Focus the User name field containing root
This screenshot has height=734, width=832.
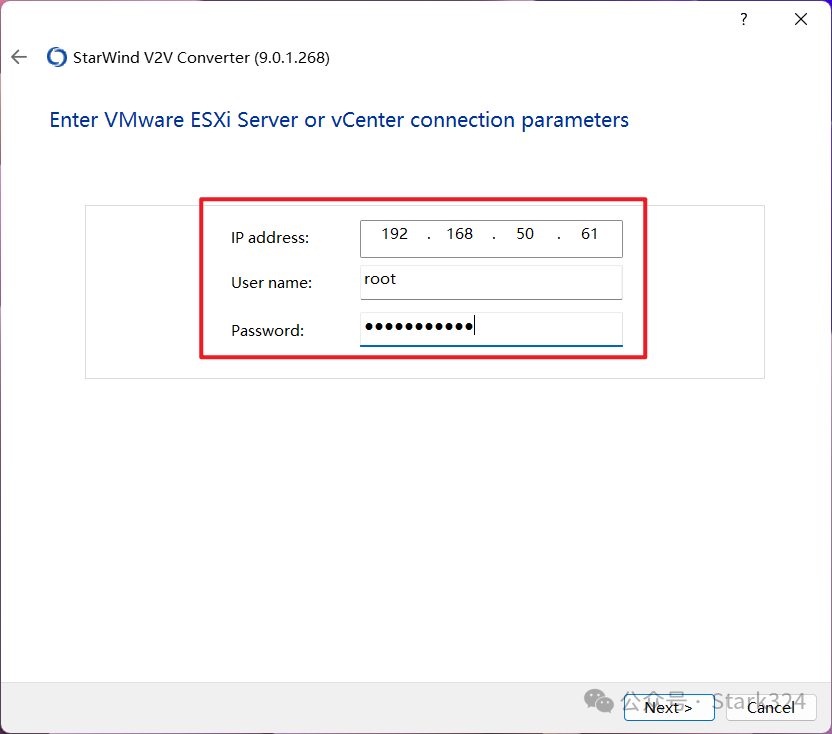click(x=491, y=282)
